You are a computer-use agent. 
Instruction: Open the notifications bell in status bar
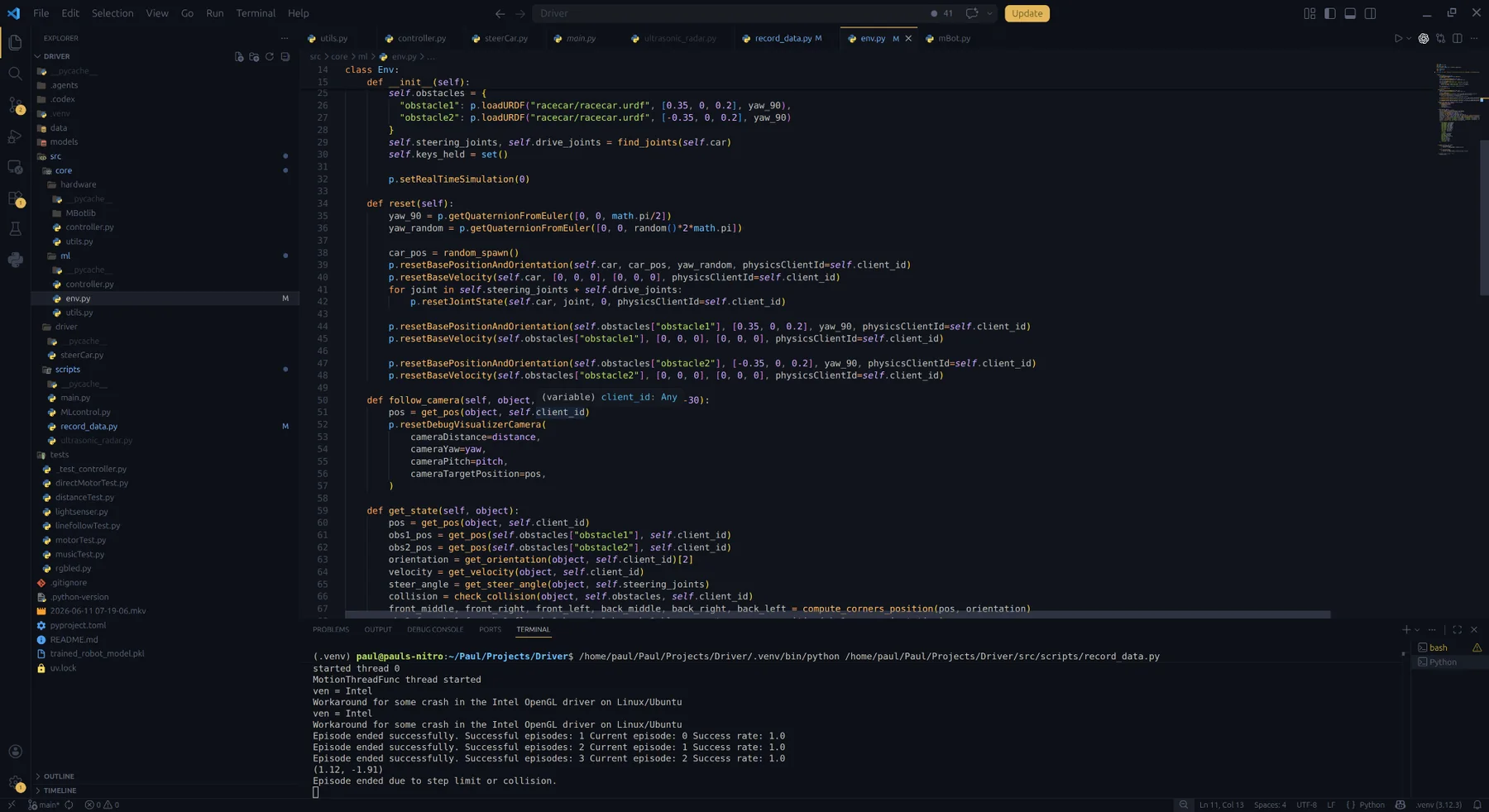click(x=1477, y=805)
